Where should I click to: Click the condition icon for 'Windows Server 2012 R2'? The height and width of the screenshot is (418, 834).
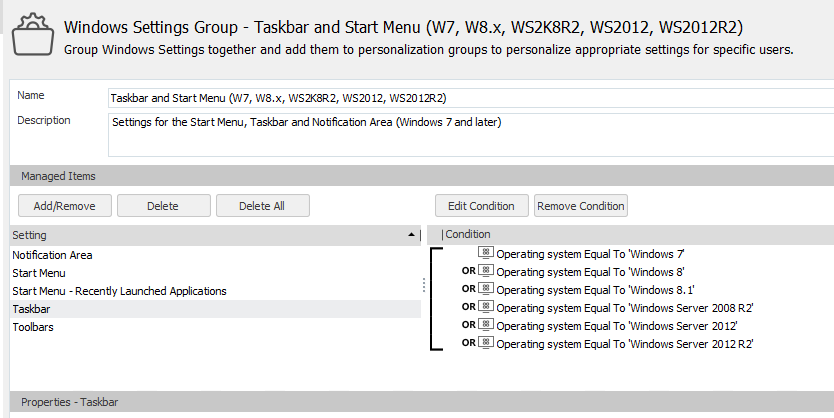[x=486, y=343]
